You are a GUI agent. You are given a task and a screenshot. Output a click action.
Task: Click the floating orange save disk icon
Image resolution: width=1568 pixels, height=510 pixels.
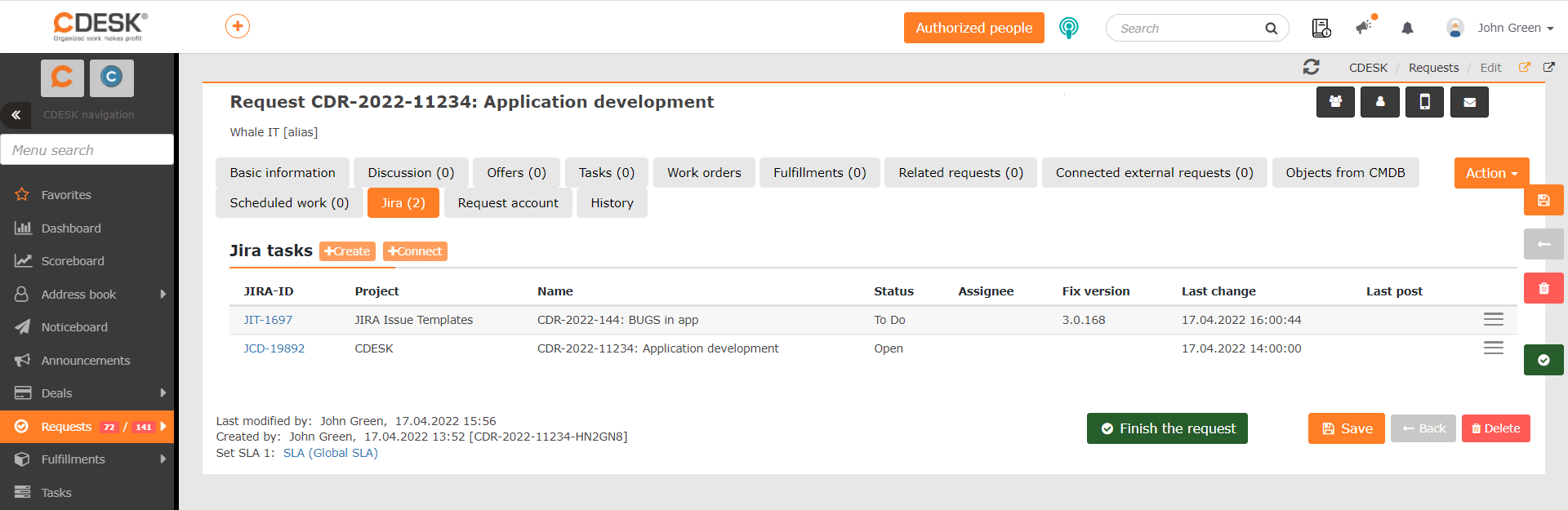coord(1543,200)
